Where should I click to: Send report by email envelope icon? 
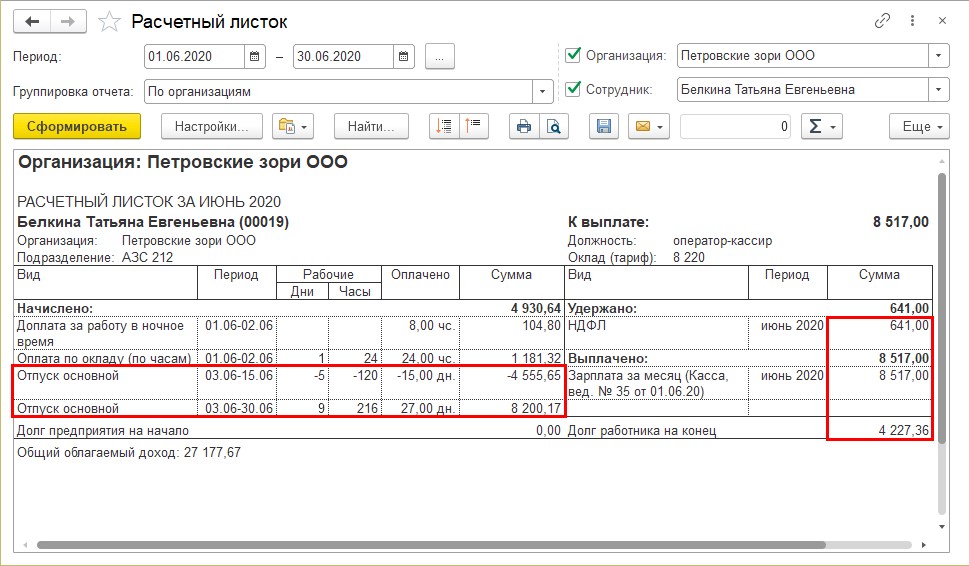tap(649, 126)
